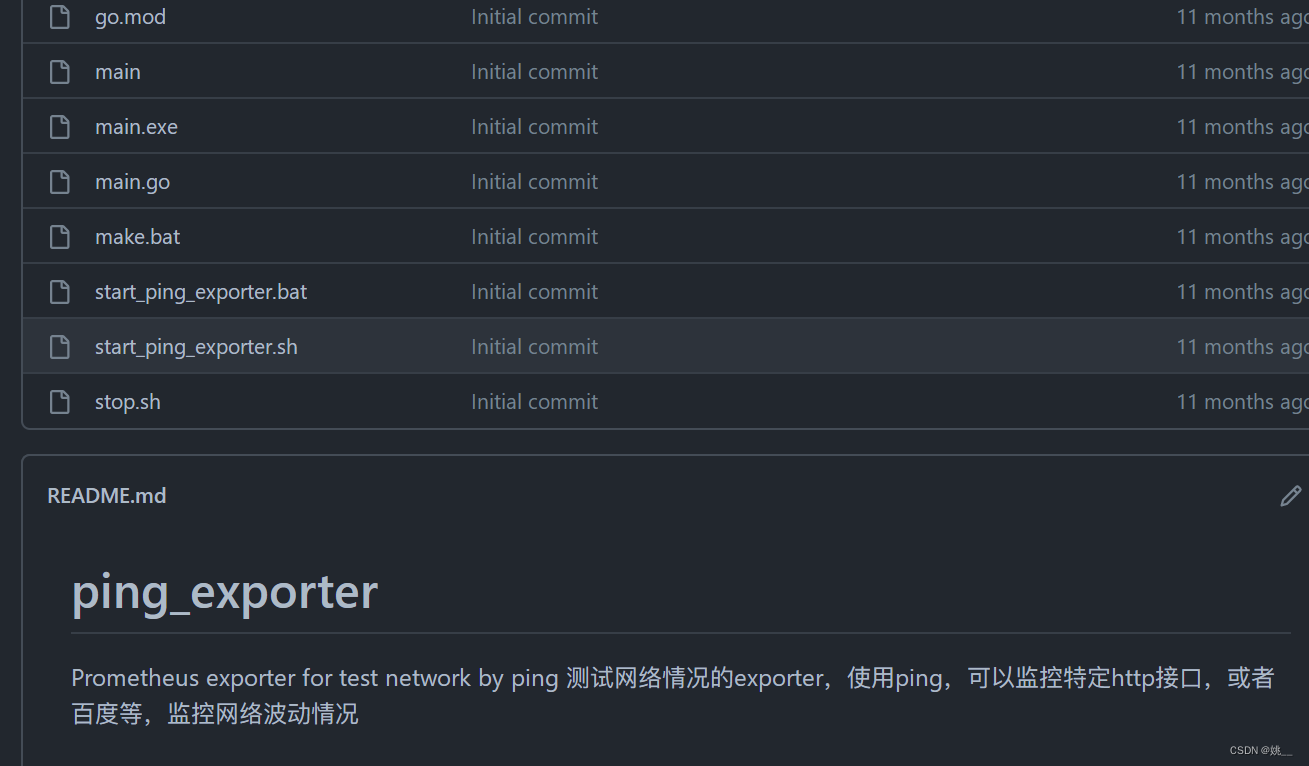Click the file icon beside go.mod
Viewport: 1309px width, 766px height.
coord(59,16)
